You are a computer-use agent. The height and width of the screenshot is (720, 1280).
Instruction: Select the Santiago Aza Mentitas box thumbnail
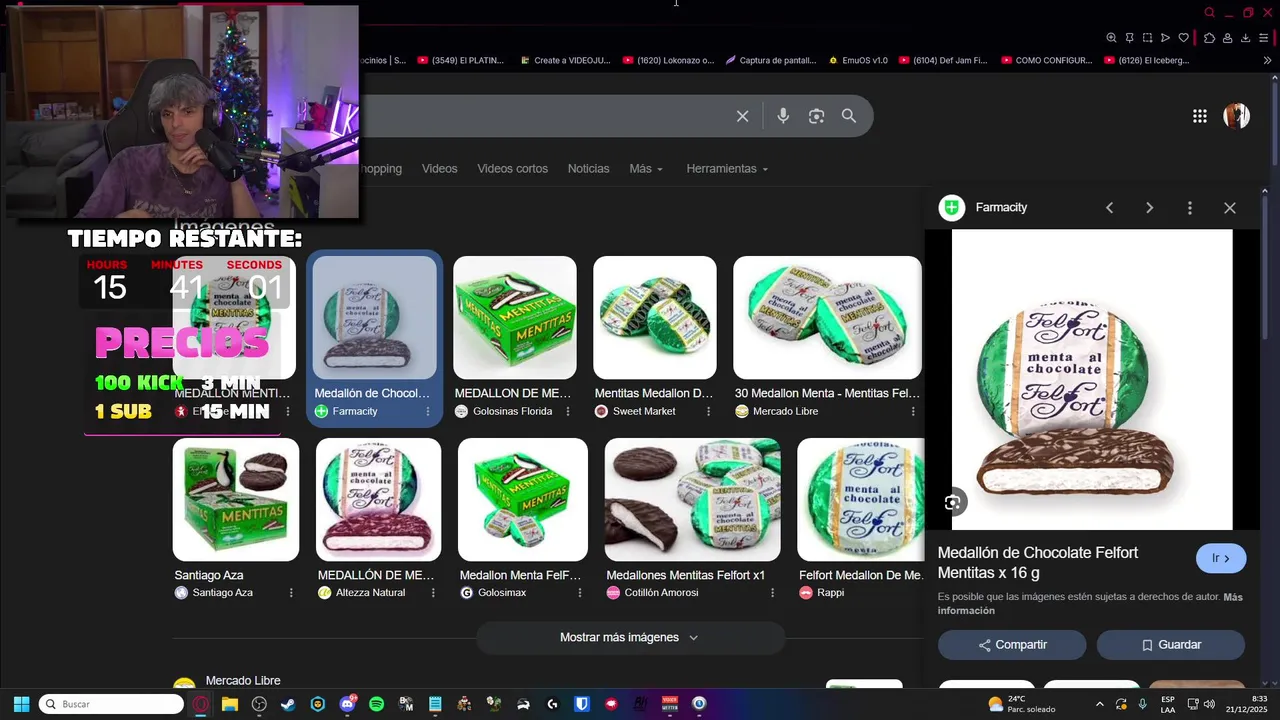coord(236,499)
